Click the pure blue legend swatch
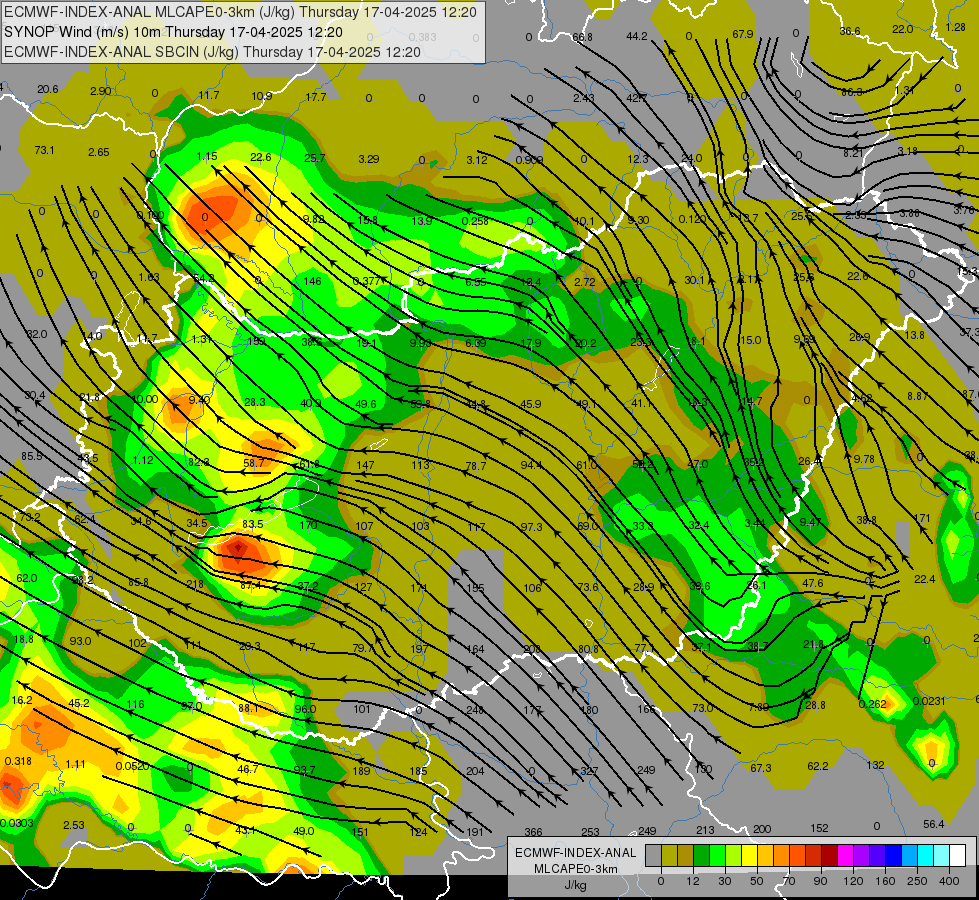Viewport: 979px width, 900px height. (x=893, y=855)
